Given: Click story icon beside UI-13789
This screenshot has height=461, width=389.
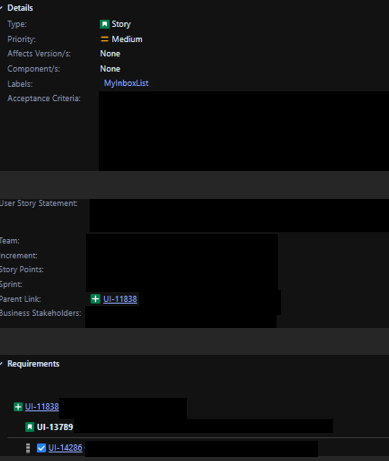Looking at the screenshot, I should (30, 427).
